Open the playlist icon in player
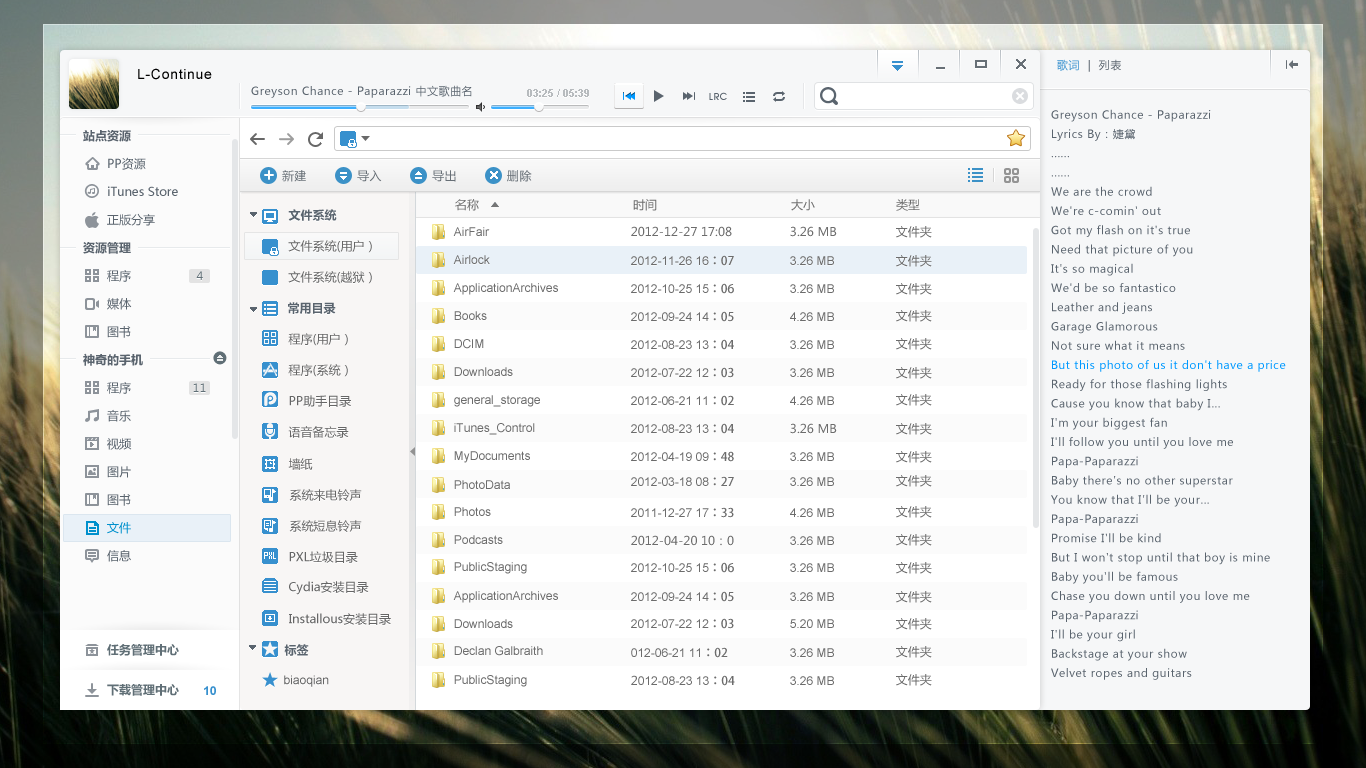 click(x=749, y=97)
